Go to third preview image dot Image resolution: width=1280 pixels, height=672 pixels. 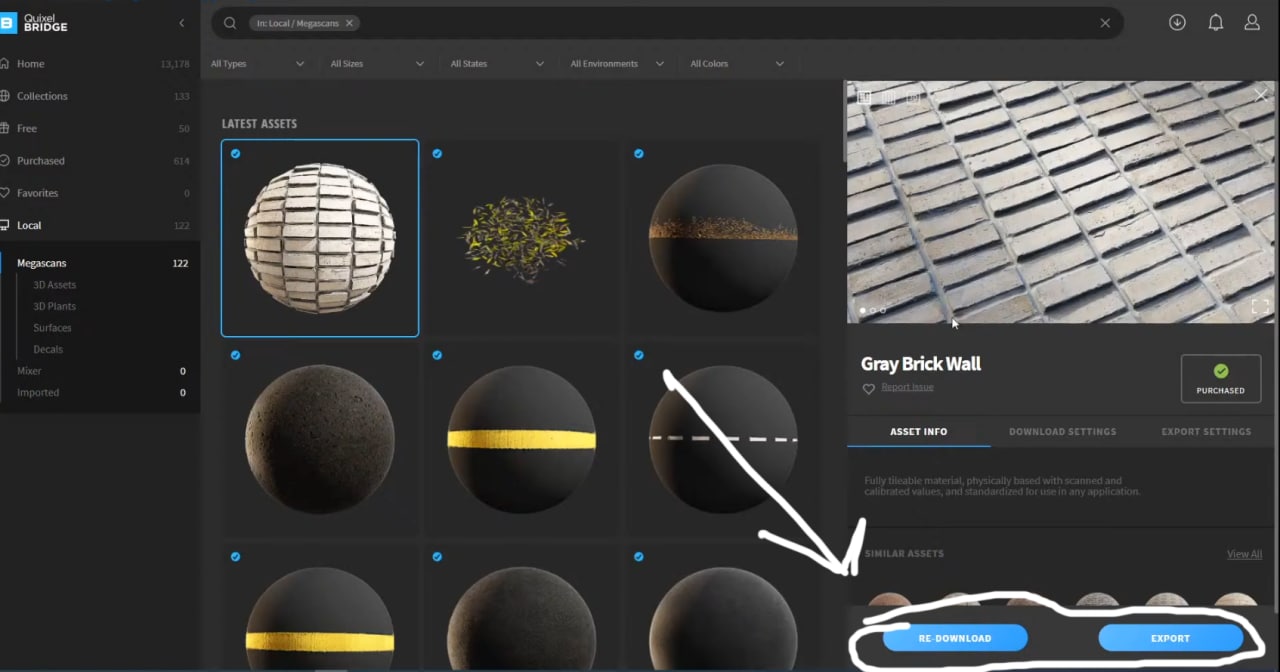882,310
